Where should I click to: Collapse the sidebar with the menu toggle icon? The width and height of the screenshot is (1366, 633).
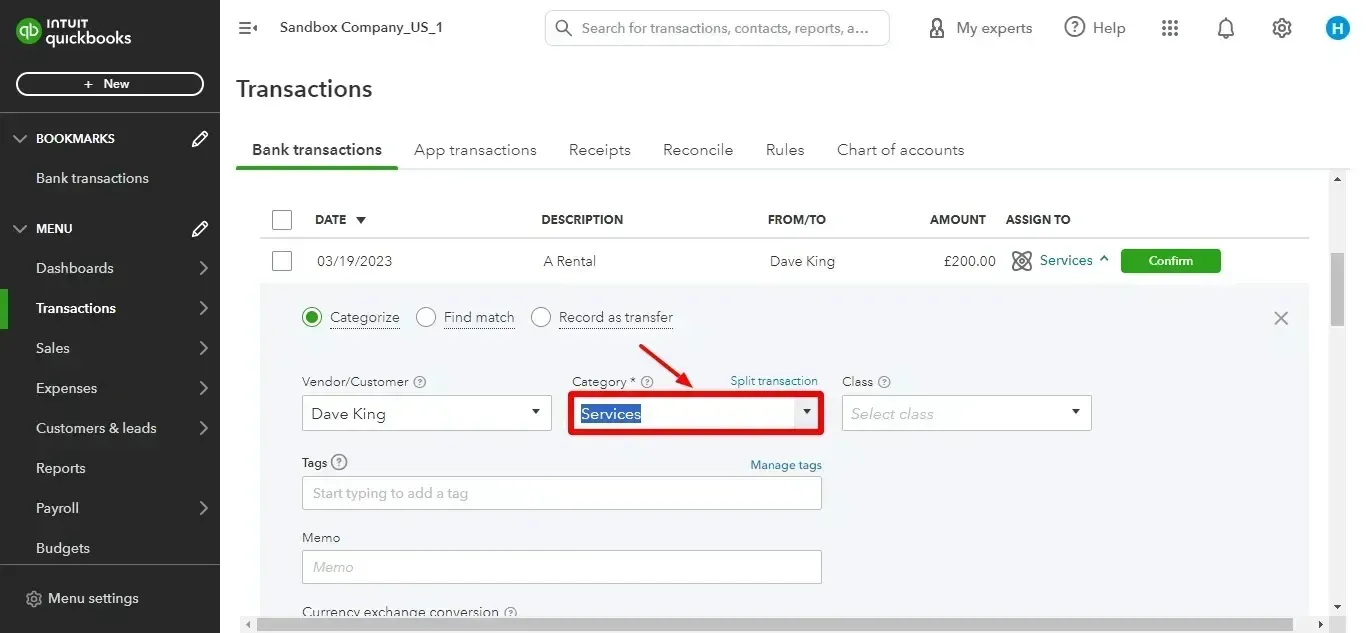pyautogui.click(x=248, y=28)
